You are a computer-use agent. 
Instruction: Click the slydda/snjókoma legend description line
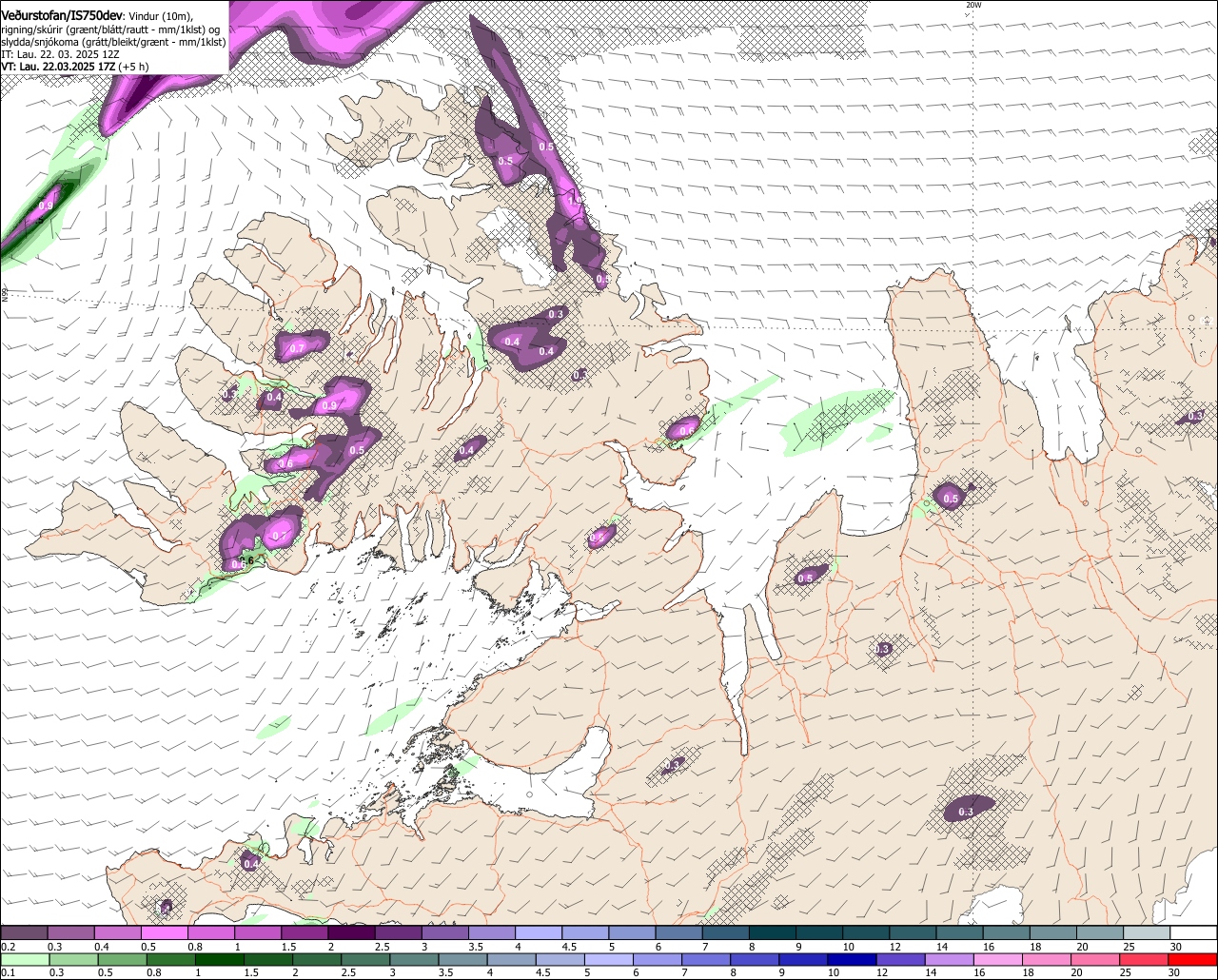pyautogui.click(x=113, y=42)
